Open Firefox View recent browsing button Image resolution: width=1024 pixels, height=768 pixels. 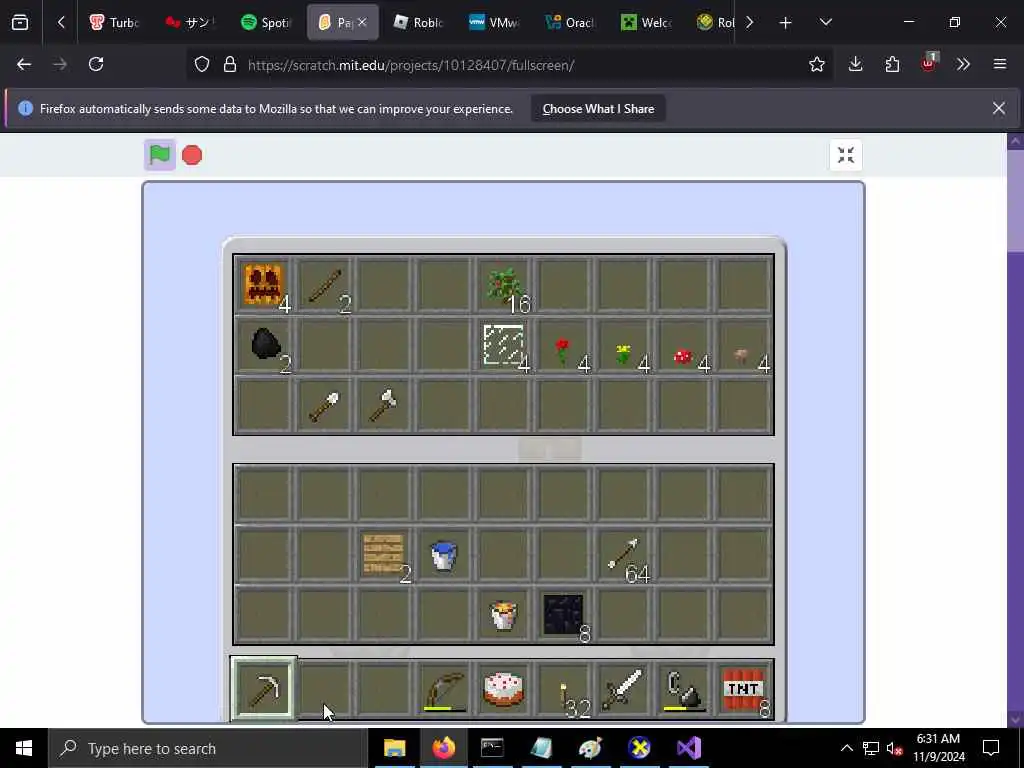(20, 23)
